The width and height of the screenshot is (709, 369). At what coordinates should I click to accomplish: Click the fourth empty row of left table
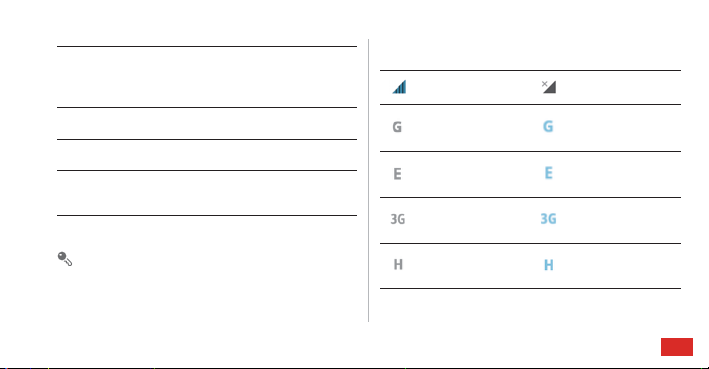click(207, 193)
